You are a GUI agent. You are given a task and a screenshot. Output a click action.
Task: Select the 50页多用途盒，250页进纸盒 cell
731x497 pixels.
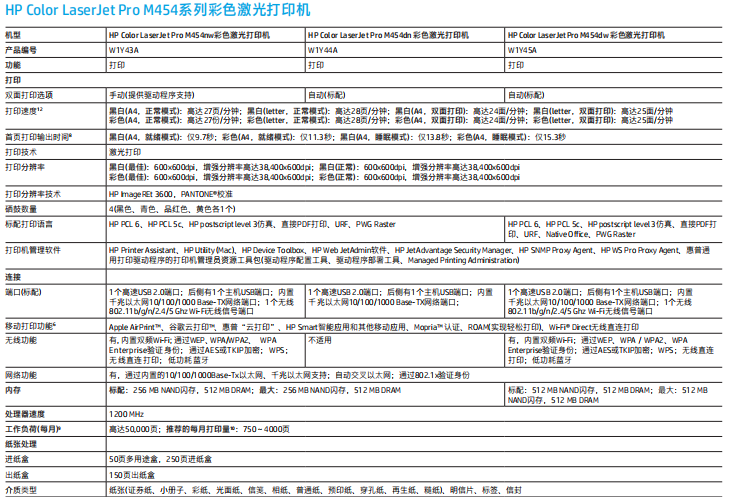(160, 459)
